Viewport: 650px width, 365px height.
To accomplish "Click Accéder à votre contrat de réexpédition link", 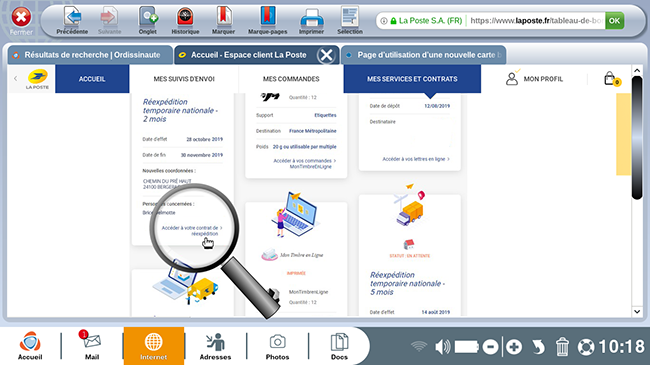I will (x=192, y=231).
